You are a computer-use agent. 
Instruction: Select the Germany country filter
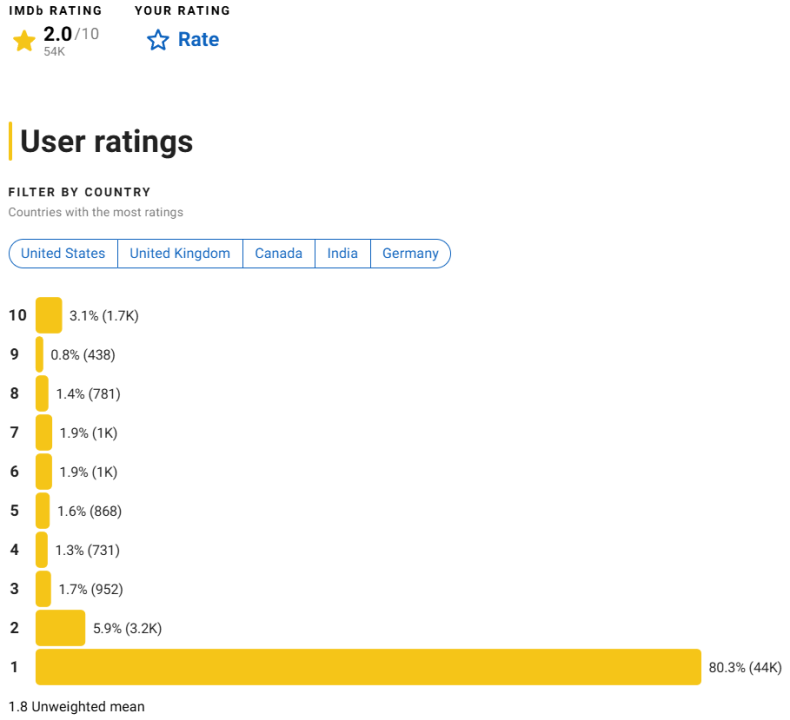410,254
